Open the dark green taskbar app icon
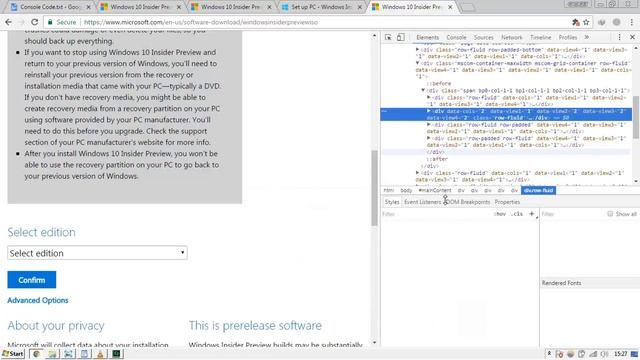 click(x=116, y=354)
